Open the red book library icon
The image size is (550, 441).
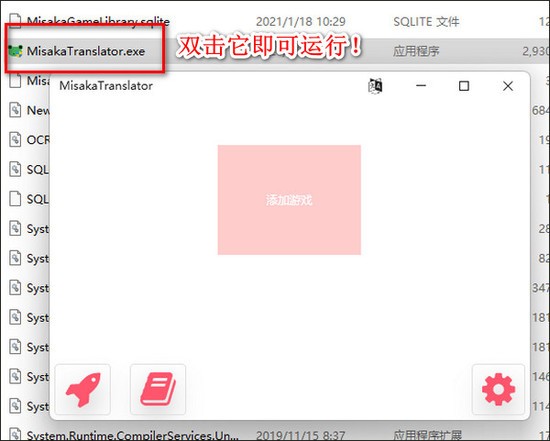[x=158, y=389]
